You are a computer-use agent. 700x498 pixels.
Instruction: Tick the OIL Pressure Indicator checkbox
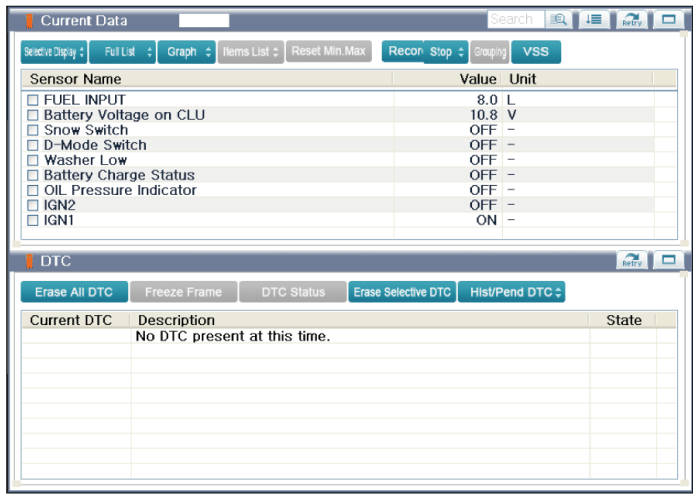[x=33, y=191]
